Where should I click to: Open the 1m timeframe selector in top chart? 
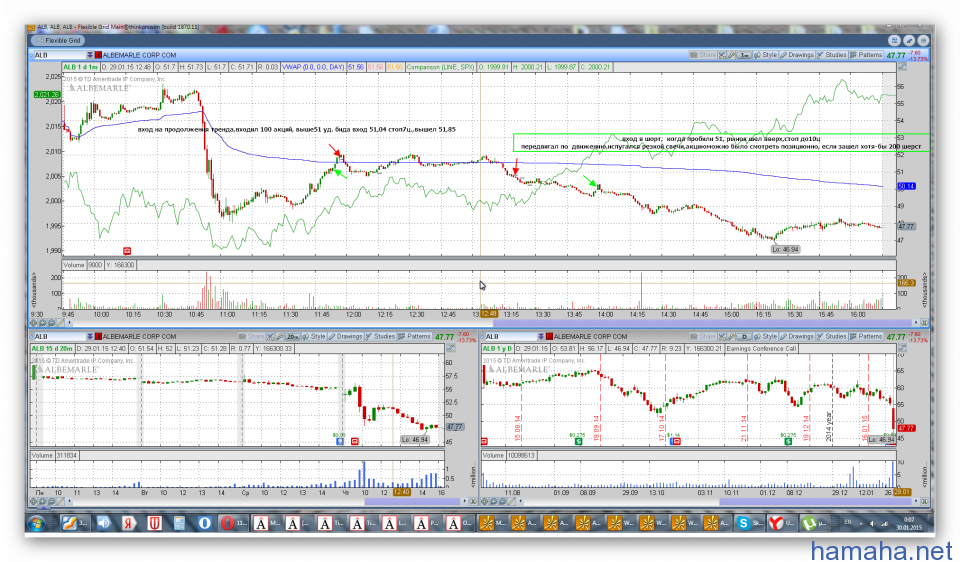click(743, 55)
